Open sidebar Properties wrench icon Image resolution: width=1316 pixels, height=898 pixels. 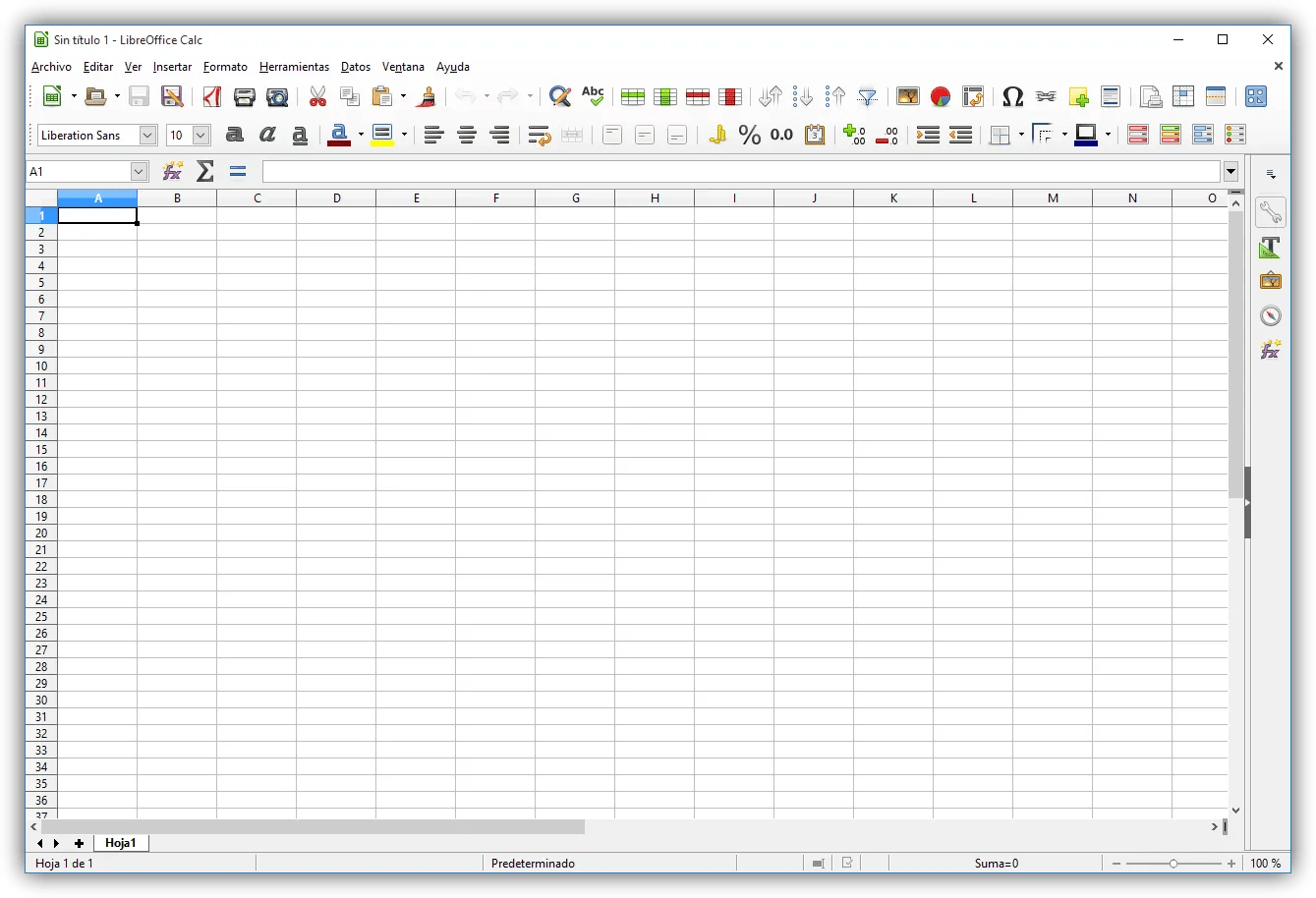click(1271, 211)
